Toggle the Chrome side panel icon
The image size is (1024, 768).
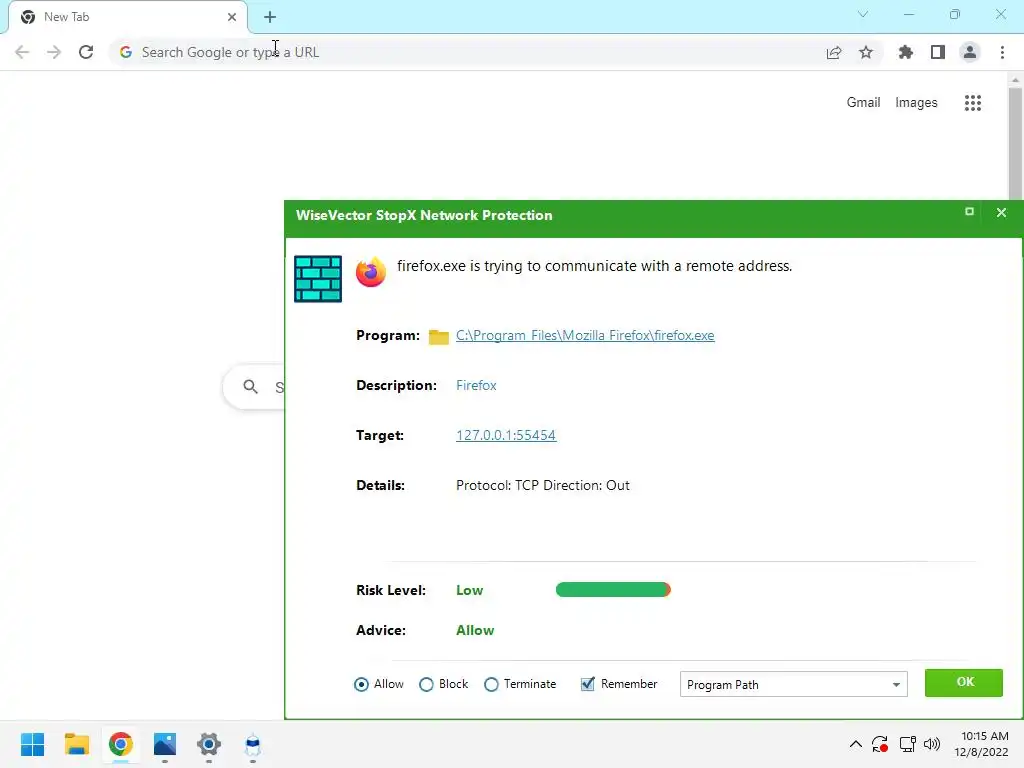[938, 52]
